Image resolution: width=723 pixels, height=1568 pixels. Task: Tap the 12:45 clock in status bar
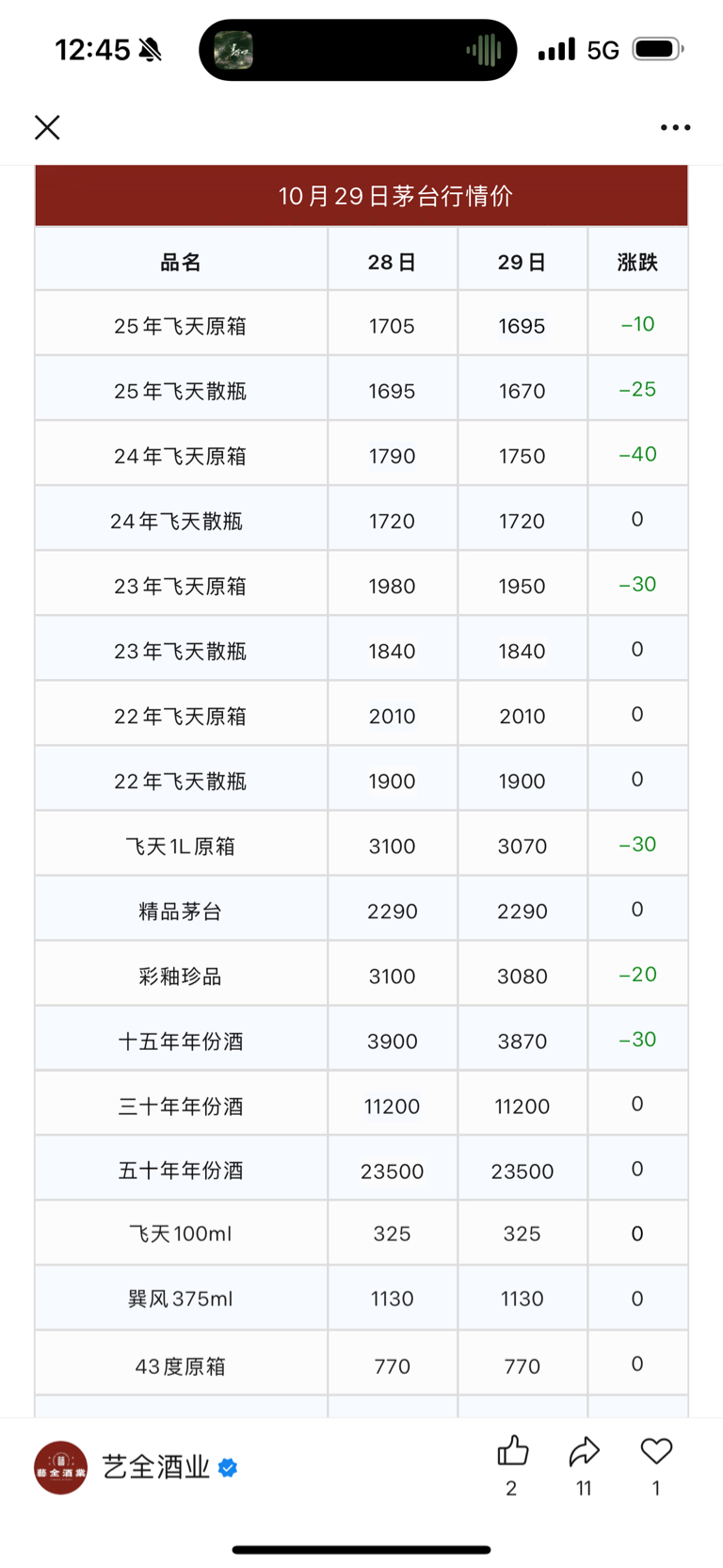coord(92,50)
